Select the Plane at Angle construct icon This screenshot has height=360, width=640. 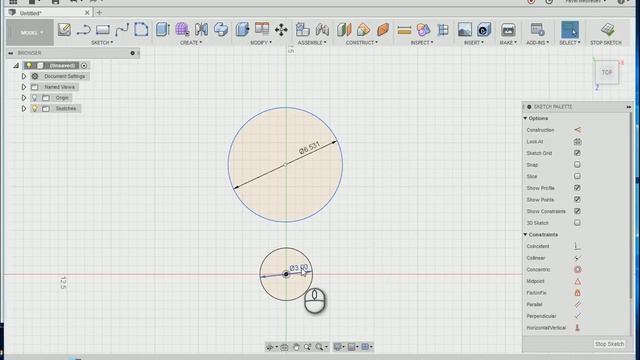point(363,29)
